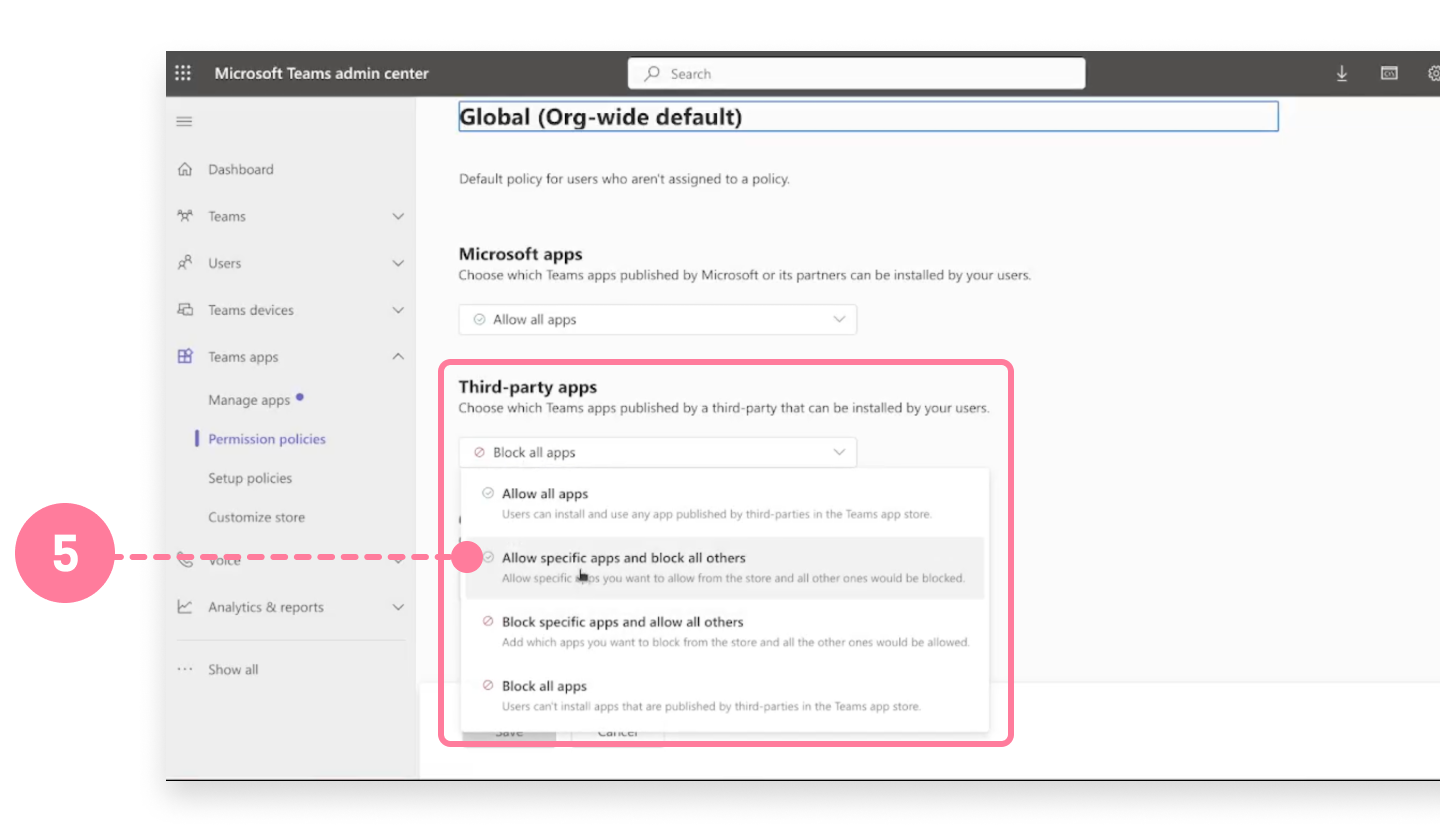The image size is (1440, 832).
Task: Collapse the Teams apps chevron
Action: (x=398, y=357)
